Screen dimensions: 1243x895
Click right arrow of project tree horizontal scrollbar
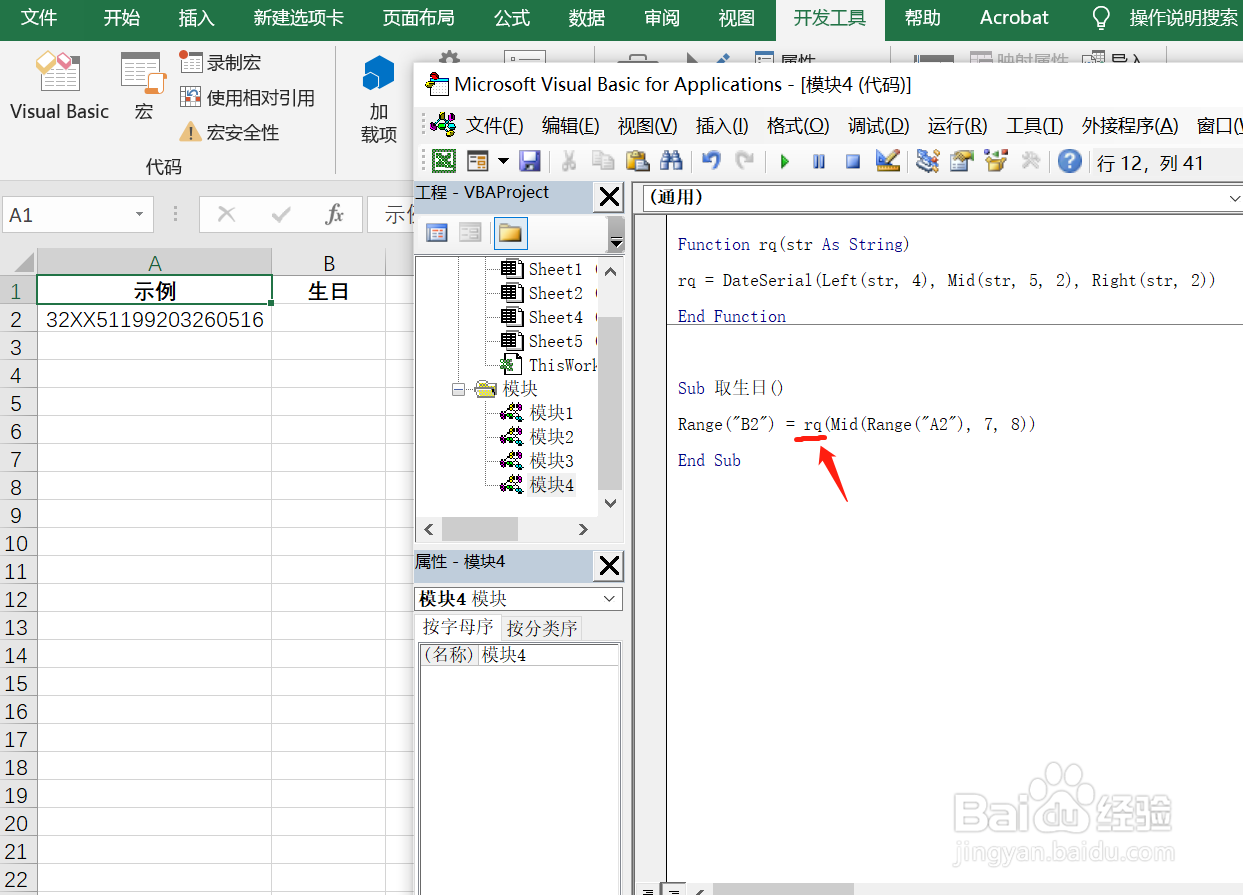584,529
